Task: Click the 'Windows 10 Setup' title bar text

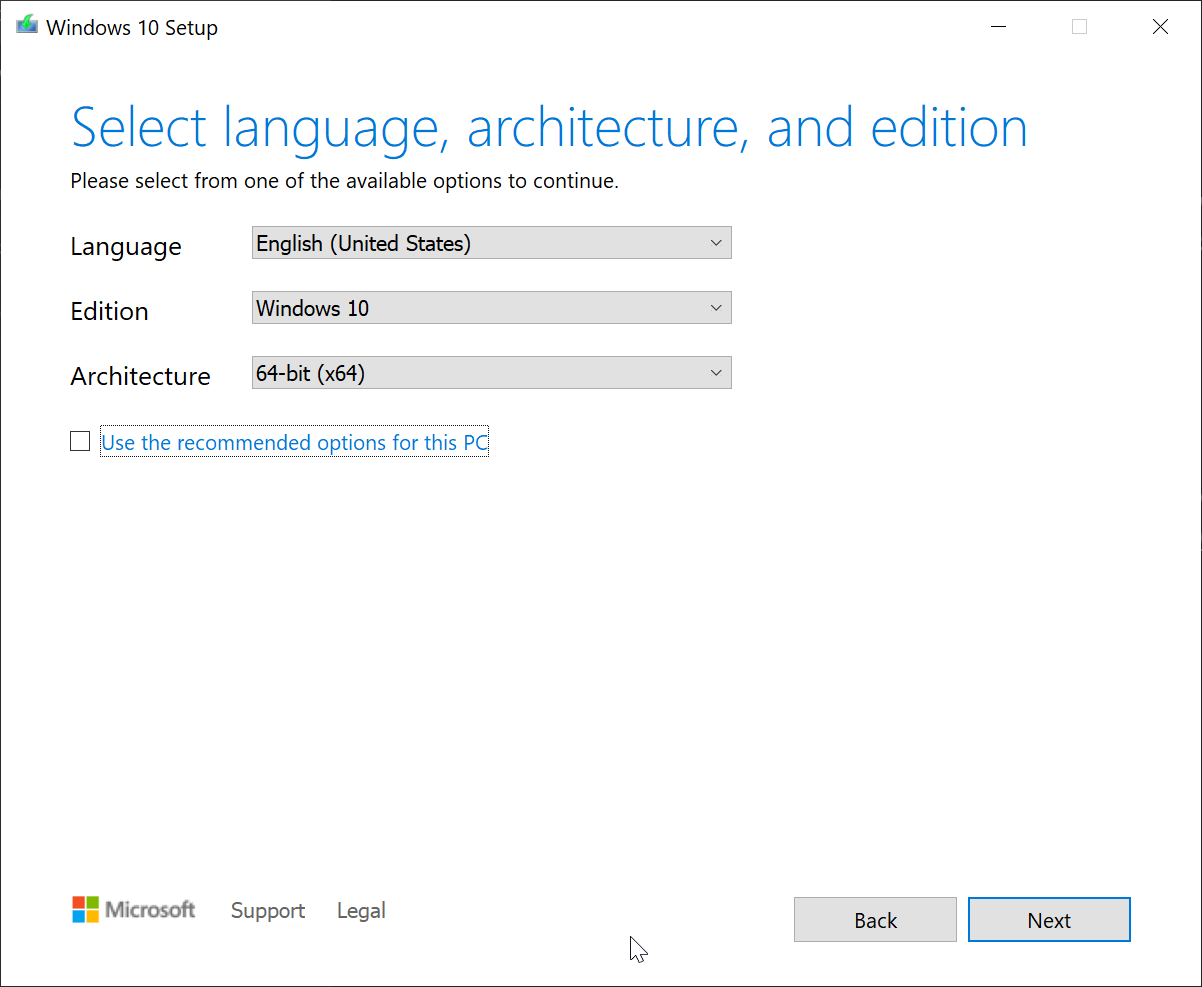Action: [132, 28]
